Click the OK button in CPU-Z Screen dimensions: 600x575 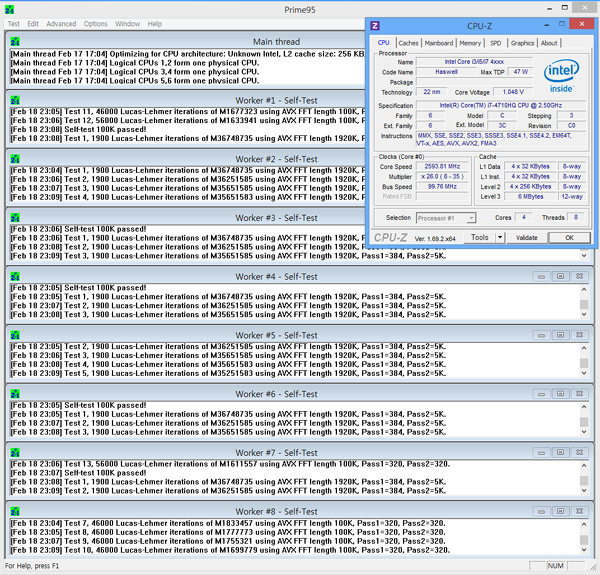pos(569,238)
